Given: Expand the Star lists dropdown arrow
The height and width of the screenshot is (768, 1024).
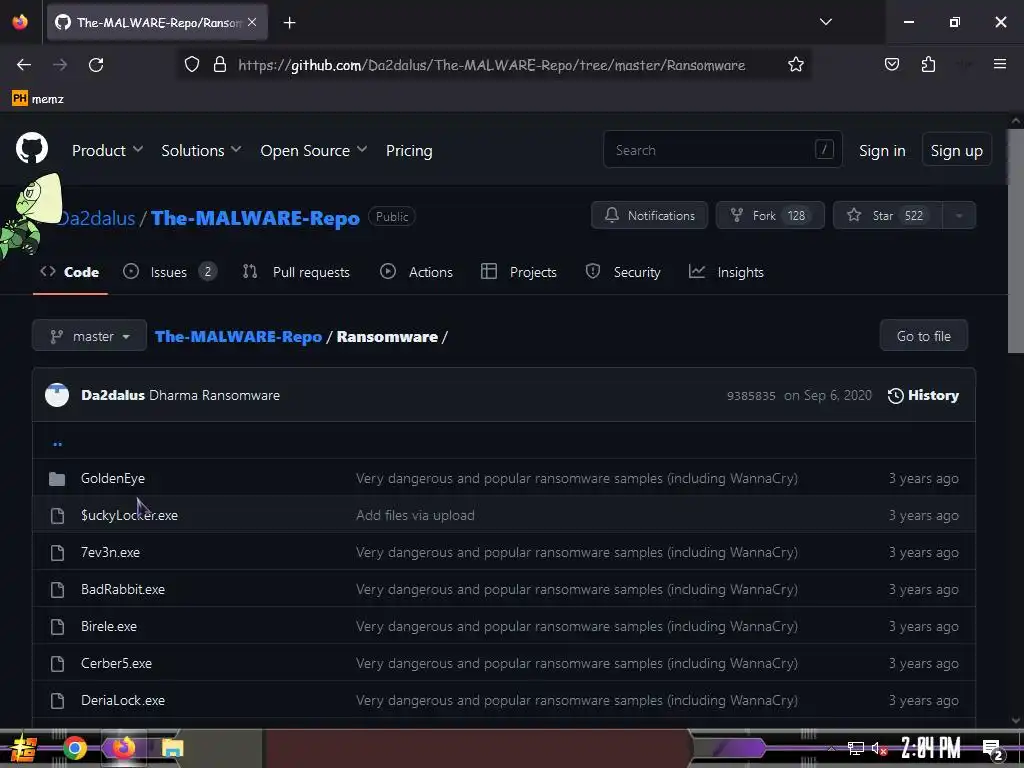Looking at the screenshot, I should click(x=959, y=216).
